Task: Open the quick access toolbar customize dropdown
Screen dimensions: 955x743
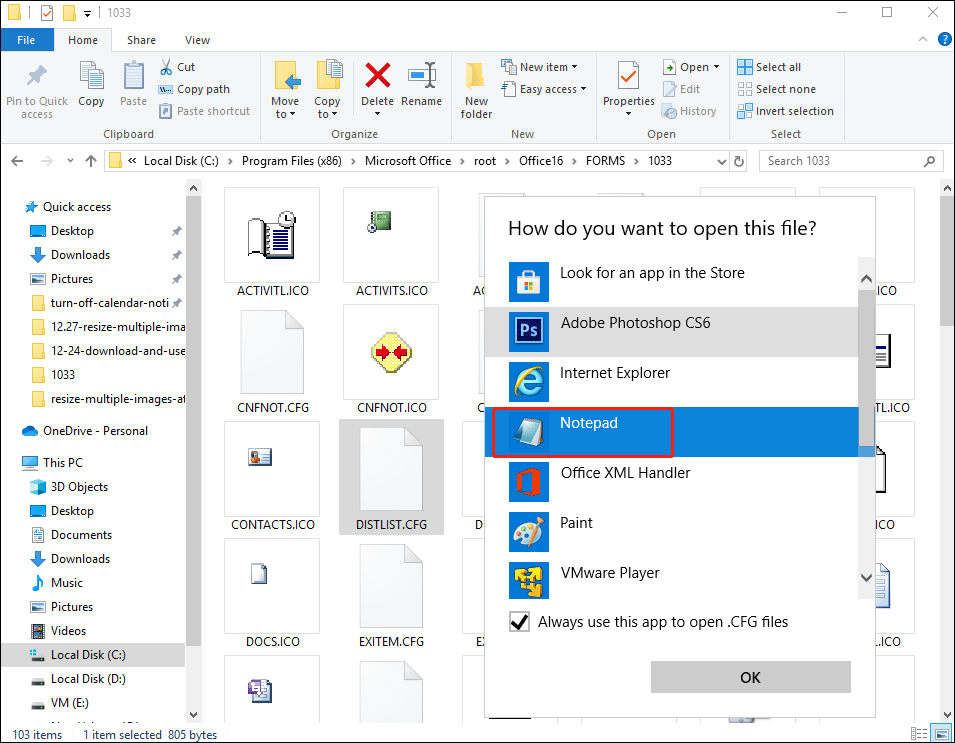Action: click(87, 13)
